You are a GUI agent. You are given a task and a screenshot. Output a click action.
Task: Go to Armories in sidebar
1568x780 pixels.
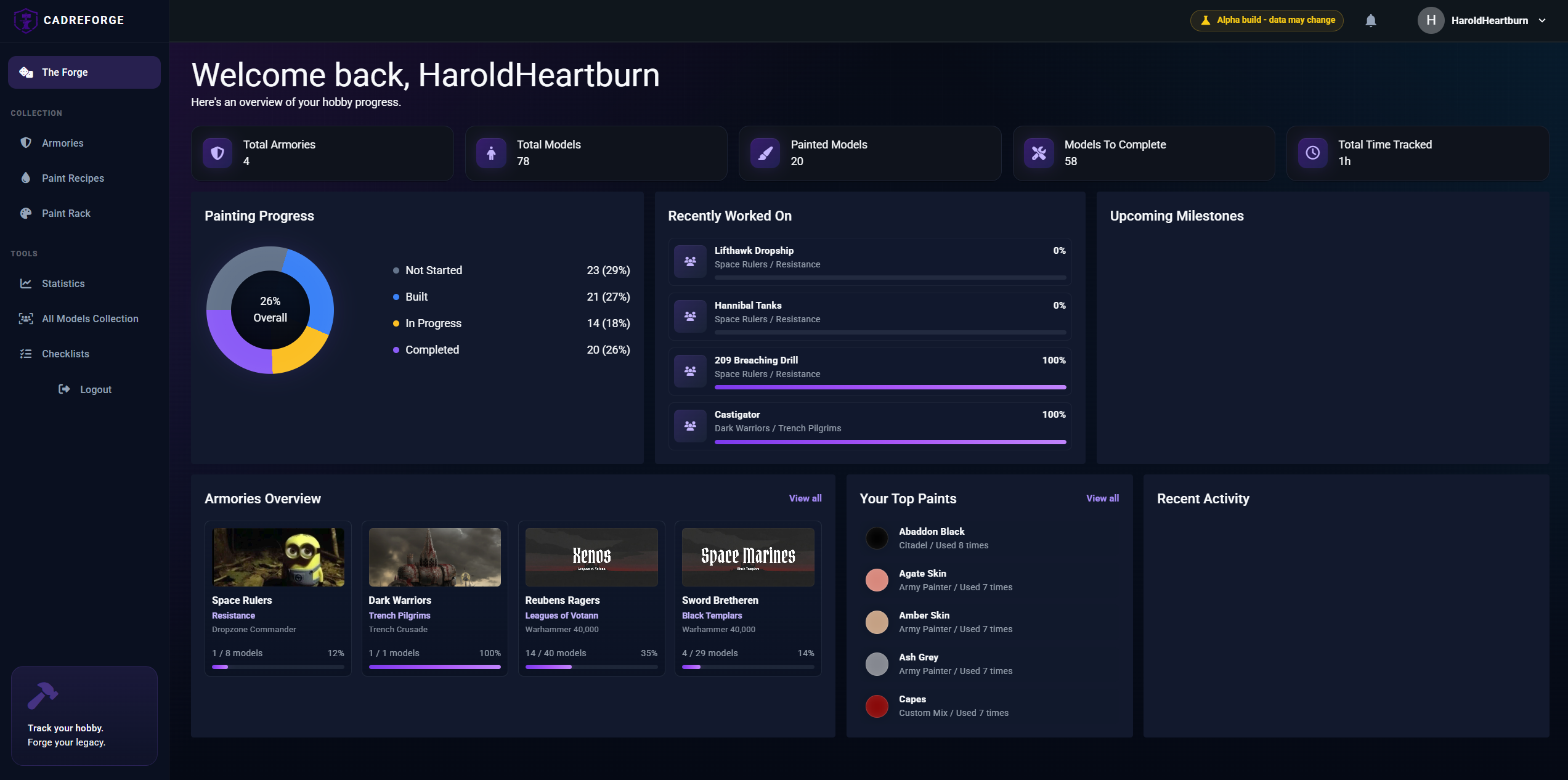(x=84, y=143)
